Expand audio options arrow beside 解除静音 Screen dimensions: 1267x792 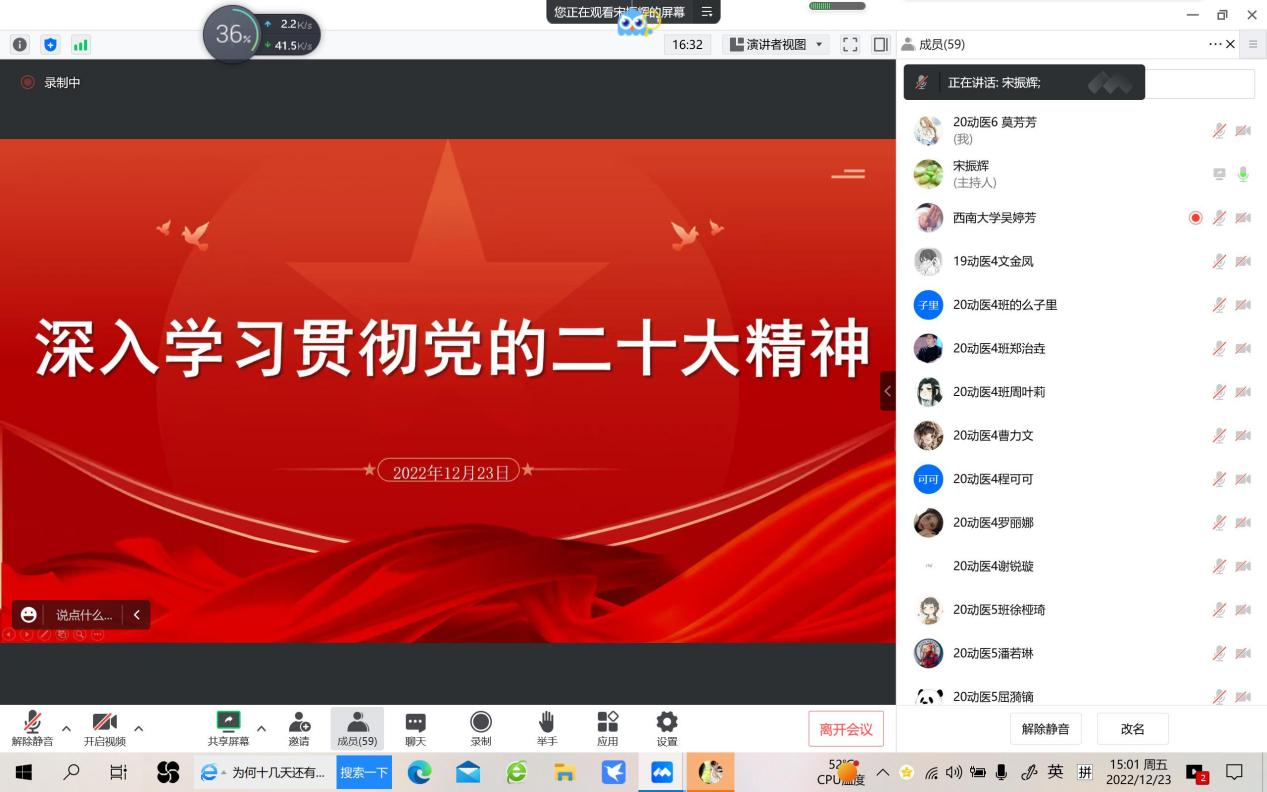pyautogui.click(x=66, y=728)
